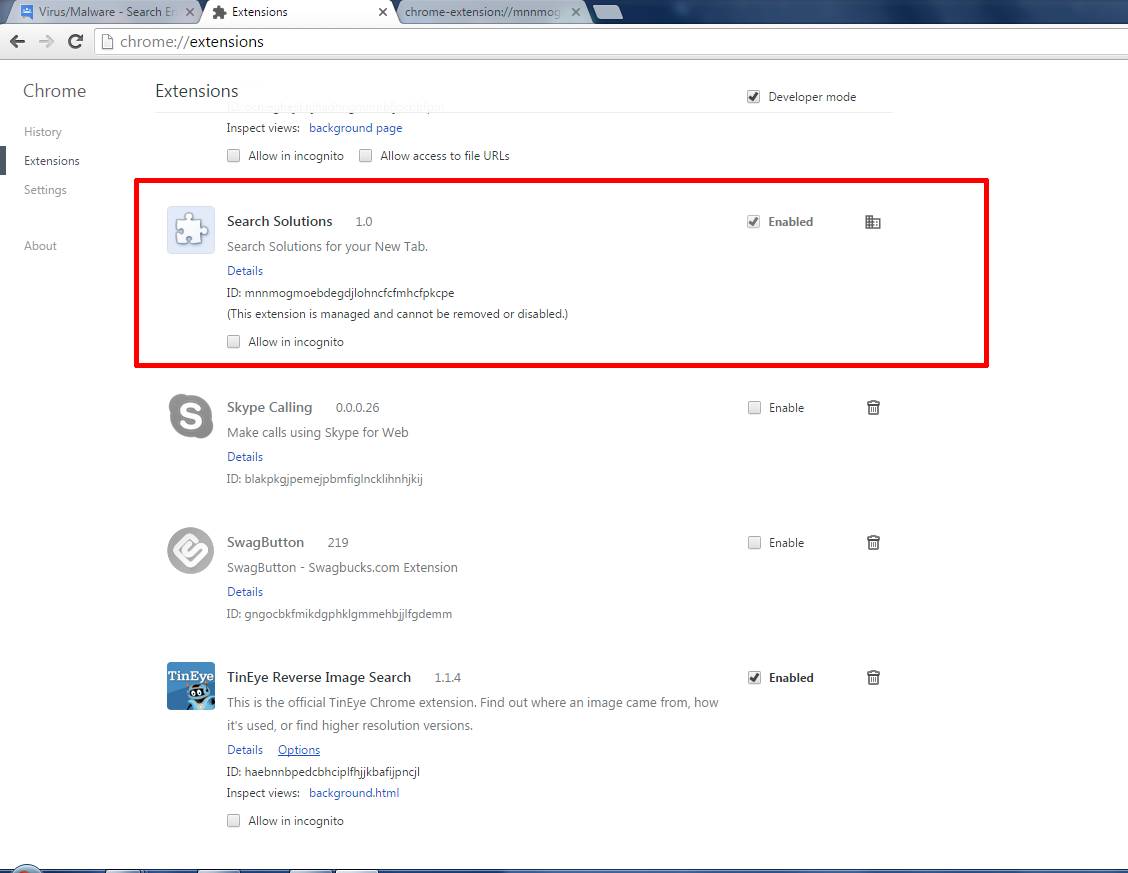Open History in Chrome sidebar
Image resolution: width=1128 pixels, height=873 pixels.
click(x=42, y=132)
